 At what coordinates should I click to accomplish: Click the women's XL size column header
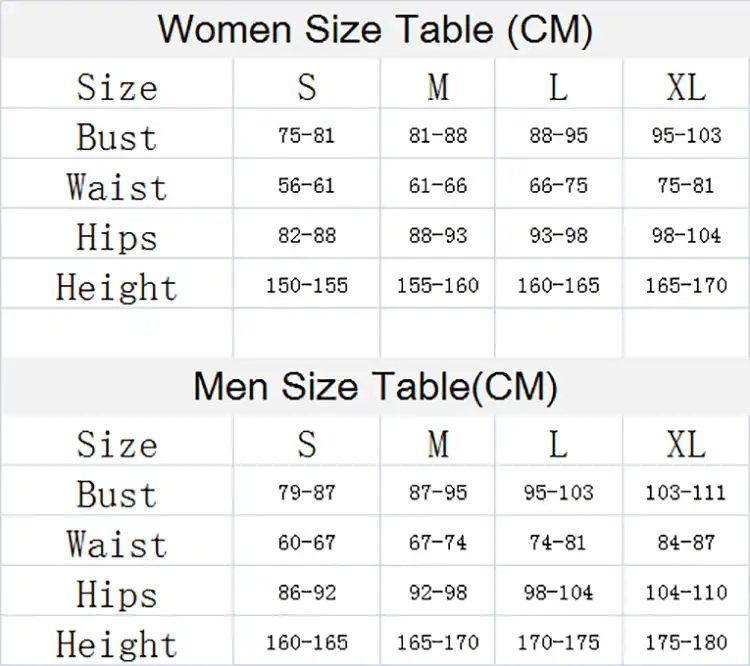point(686,87)
